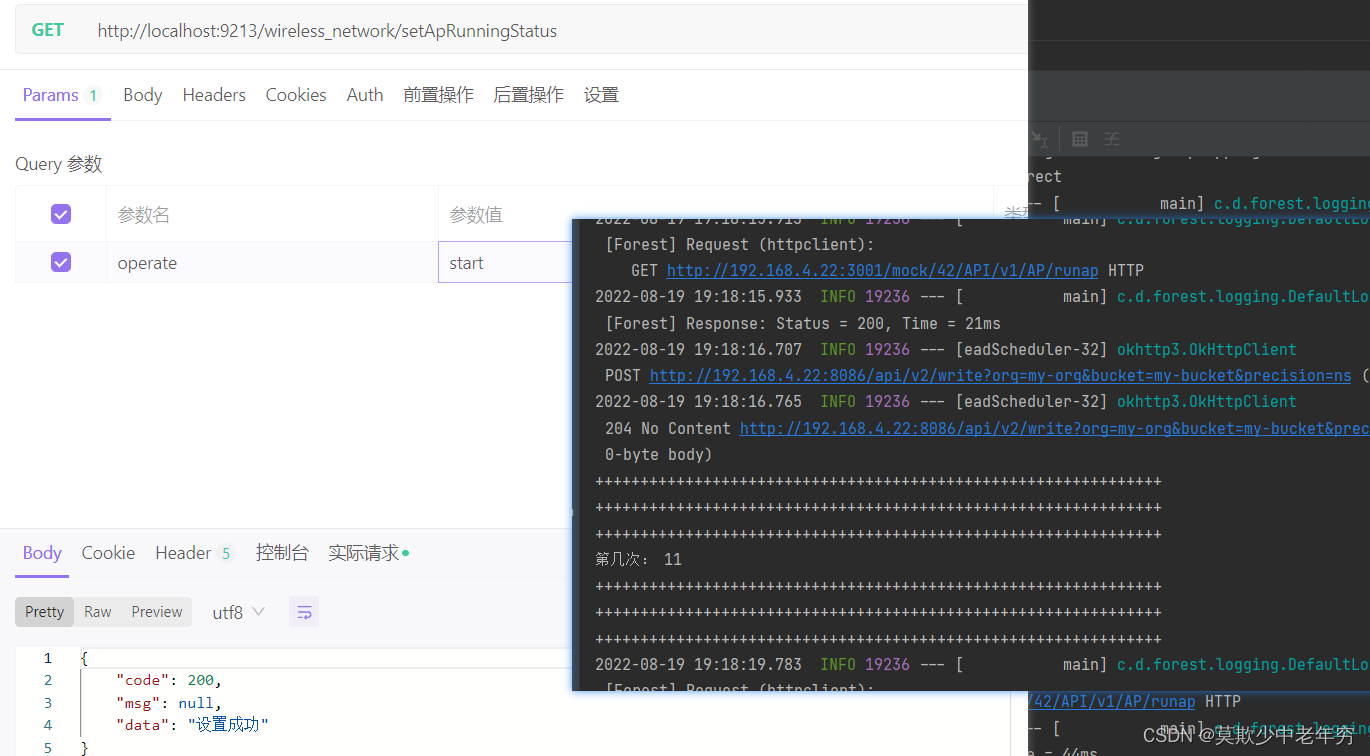
Task: Open the Auth tab
Action: [x=365, y=95]
